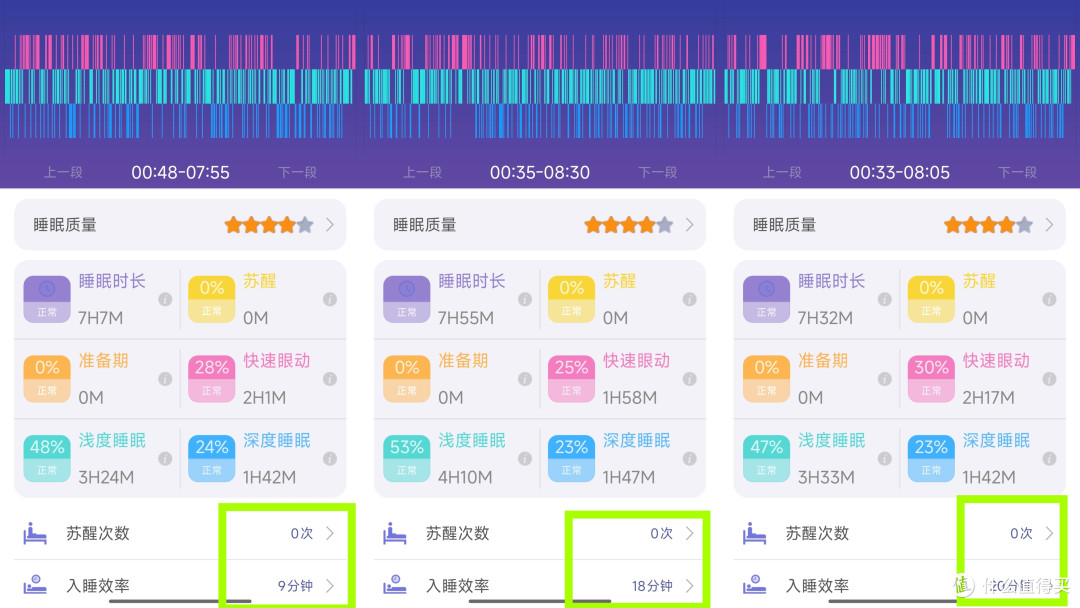This screenshot has width=1080, height=608.
Task: Tap info icon beside 7H7M sleep duration
Action: point(165,299)
